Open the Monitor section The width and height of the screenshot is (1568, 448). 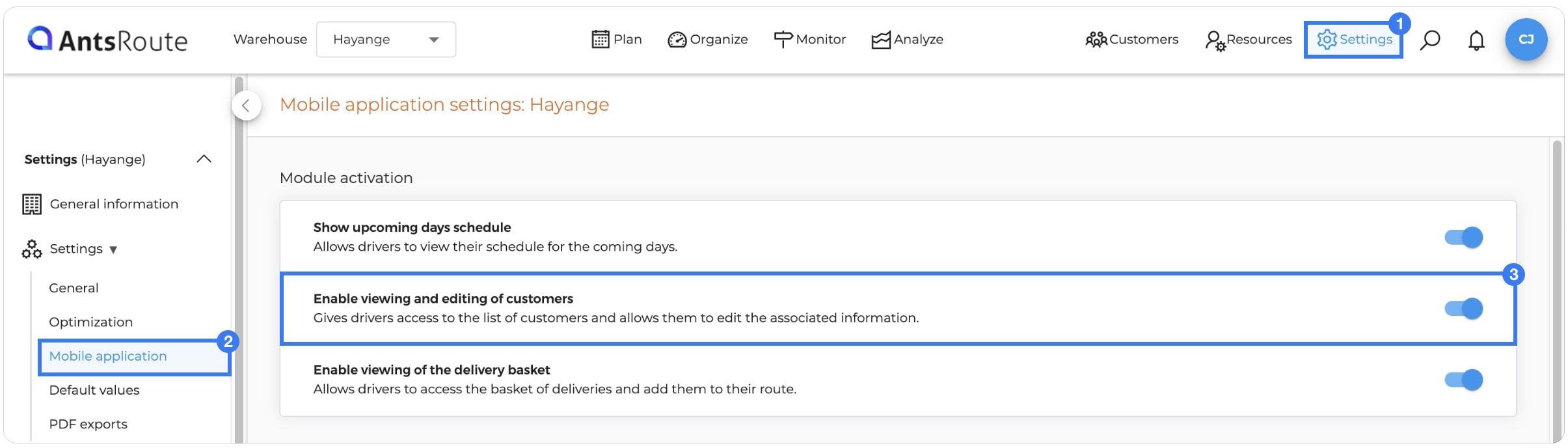coord(809,40)
